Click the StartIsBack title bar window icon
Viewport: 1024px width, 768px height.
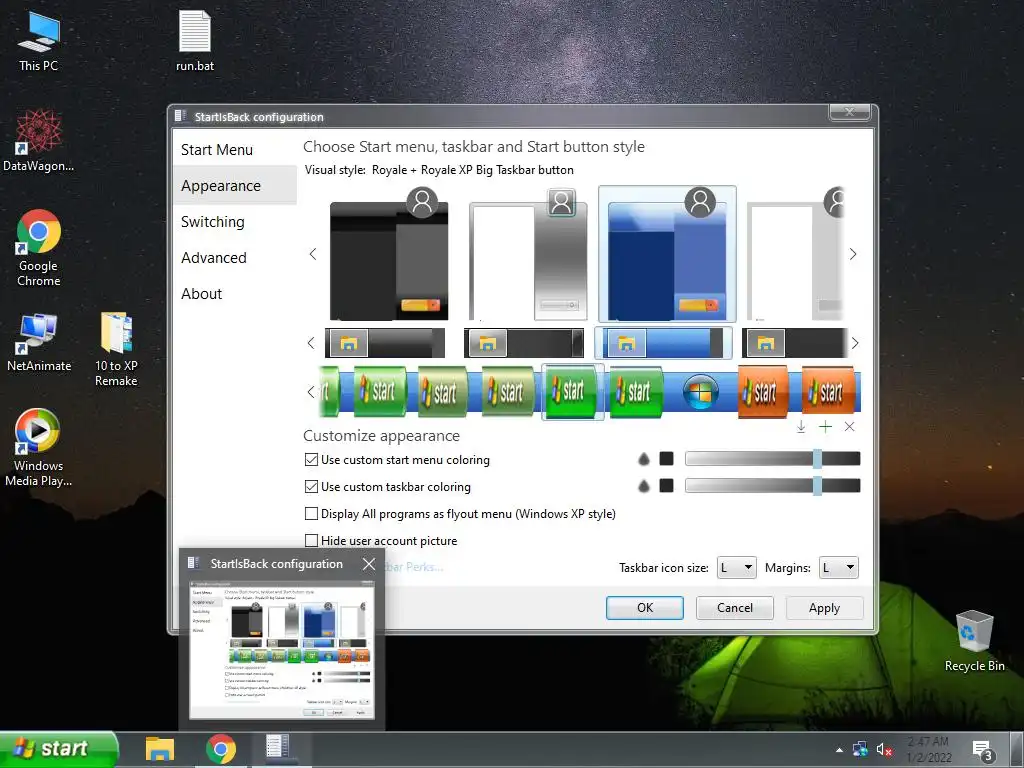click(x=180, y=116)
